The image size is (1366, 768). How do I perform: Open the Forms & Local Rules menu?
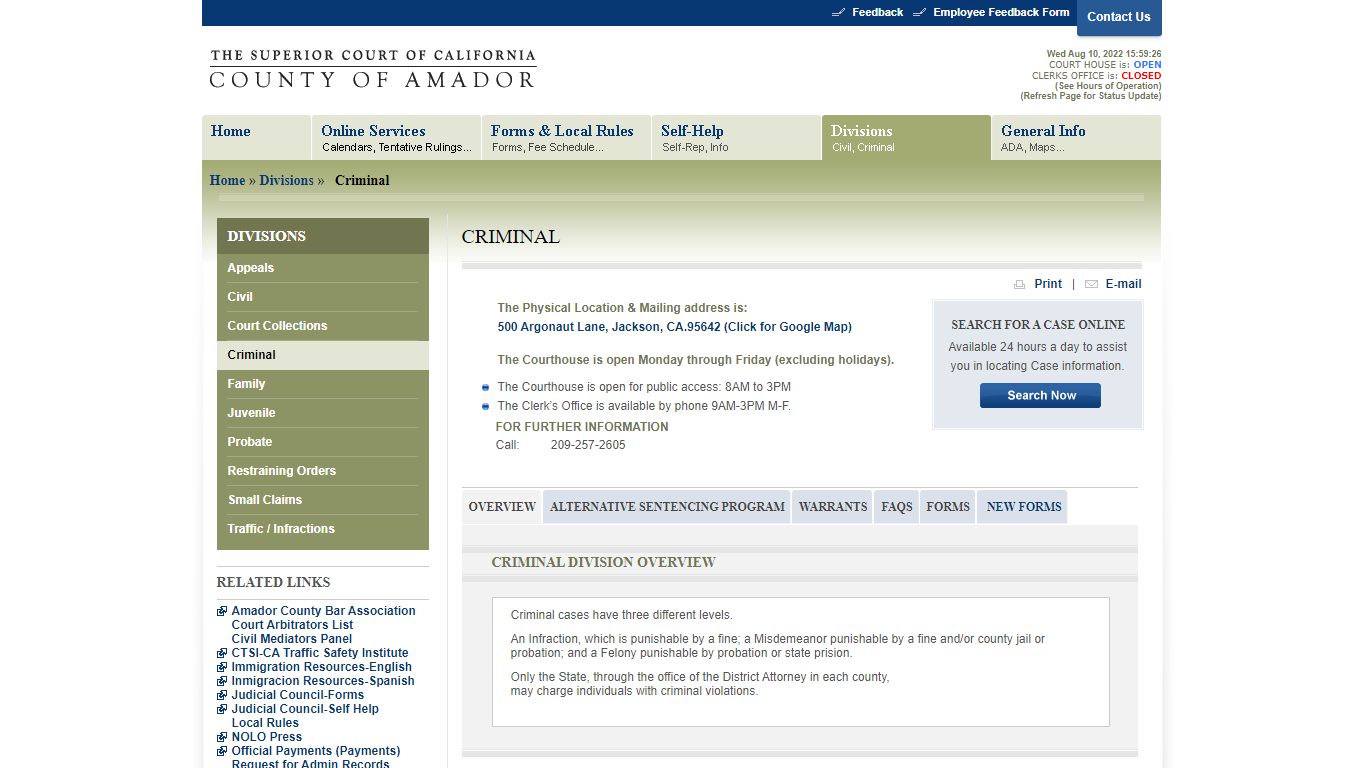[566, 138]
